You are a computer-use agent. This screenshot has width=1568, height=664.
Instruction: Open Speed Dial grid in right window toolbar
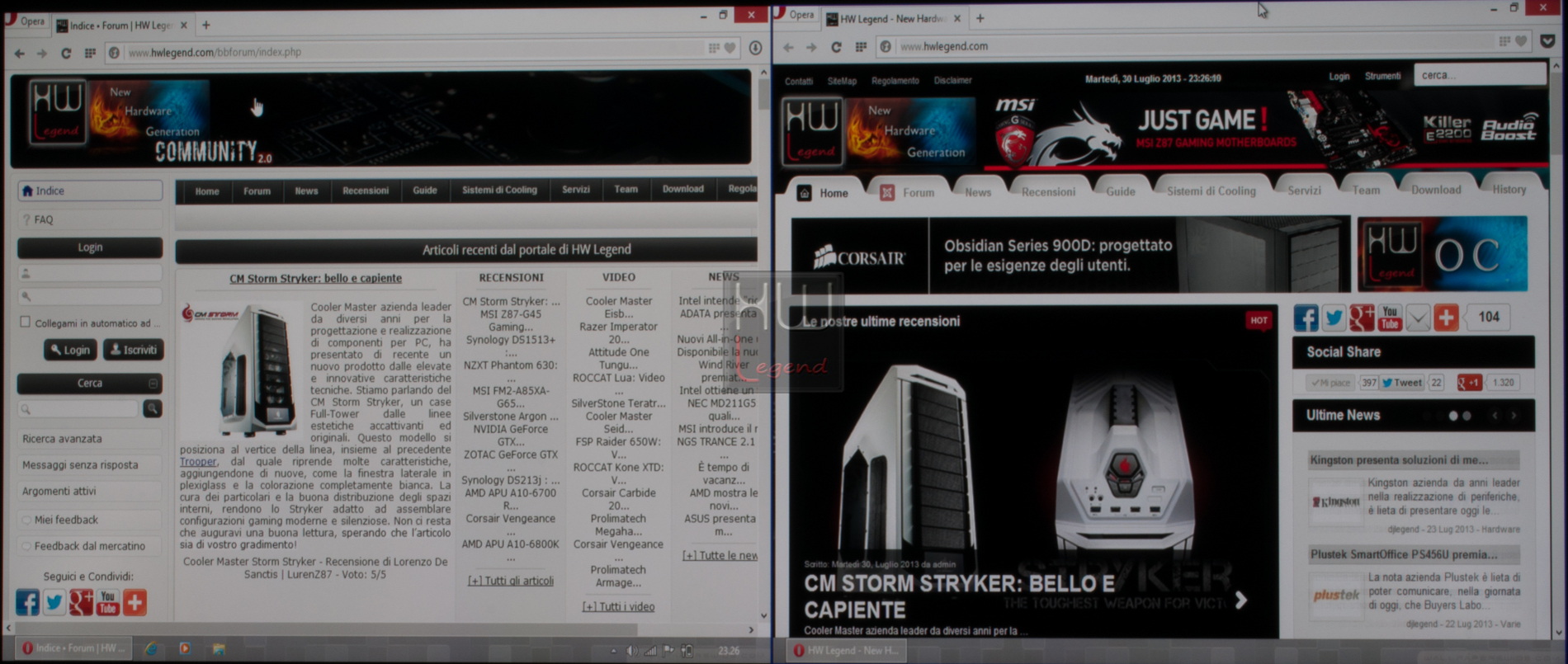click(x=861, y=47)
